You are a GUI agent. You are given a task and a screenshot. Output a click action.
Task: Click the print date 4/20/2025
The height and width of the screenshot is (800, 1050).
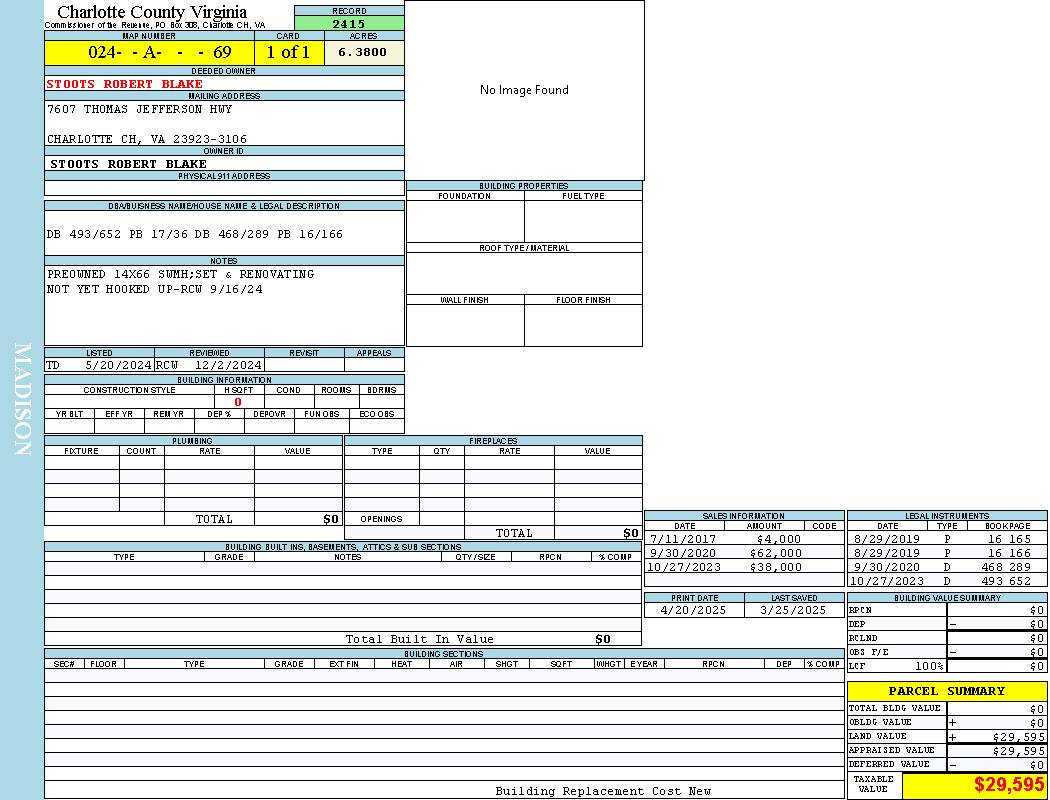(x=694, y=610)
